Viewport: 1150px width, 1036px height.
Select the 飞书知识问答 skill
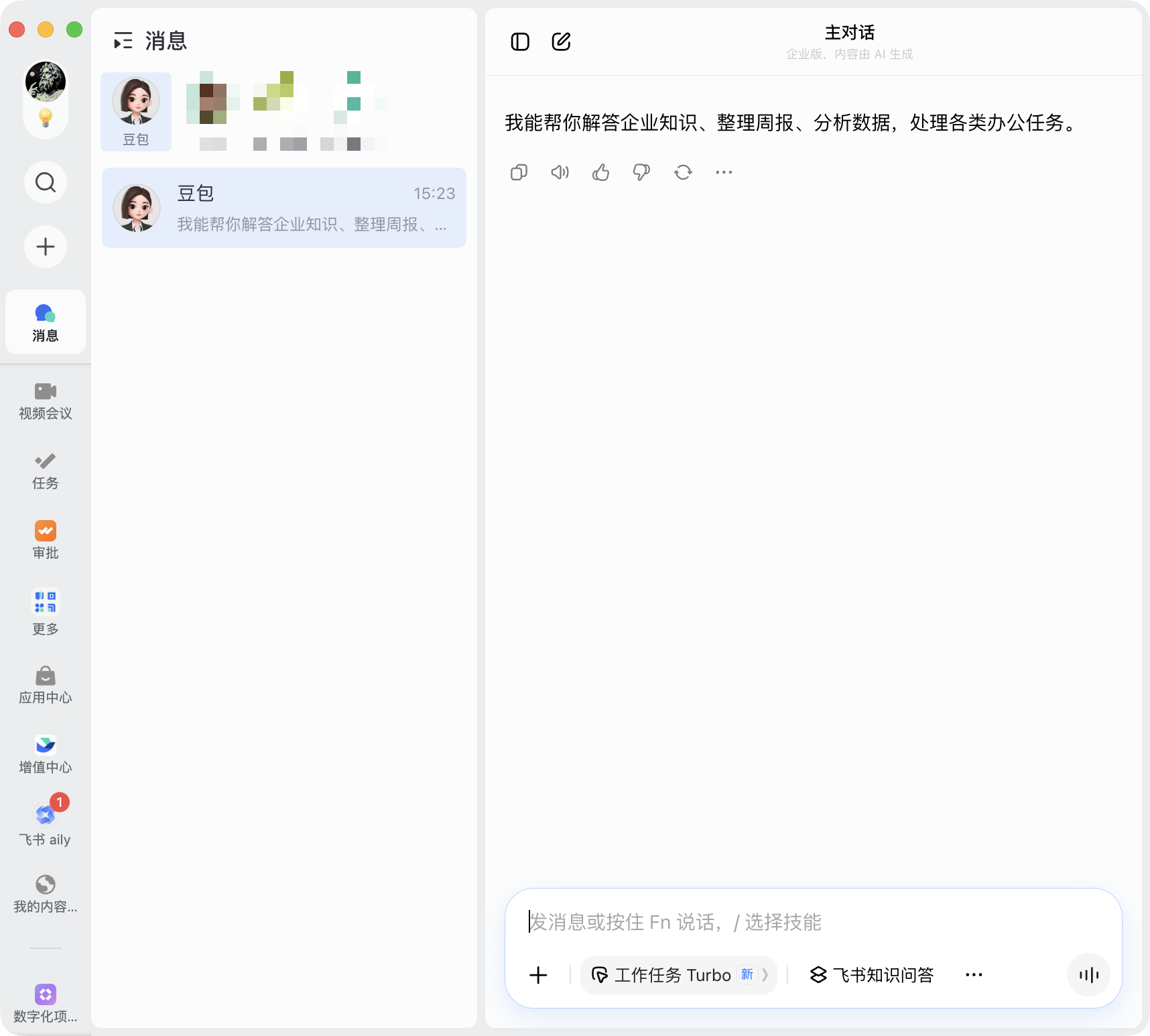coord(872,975)
